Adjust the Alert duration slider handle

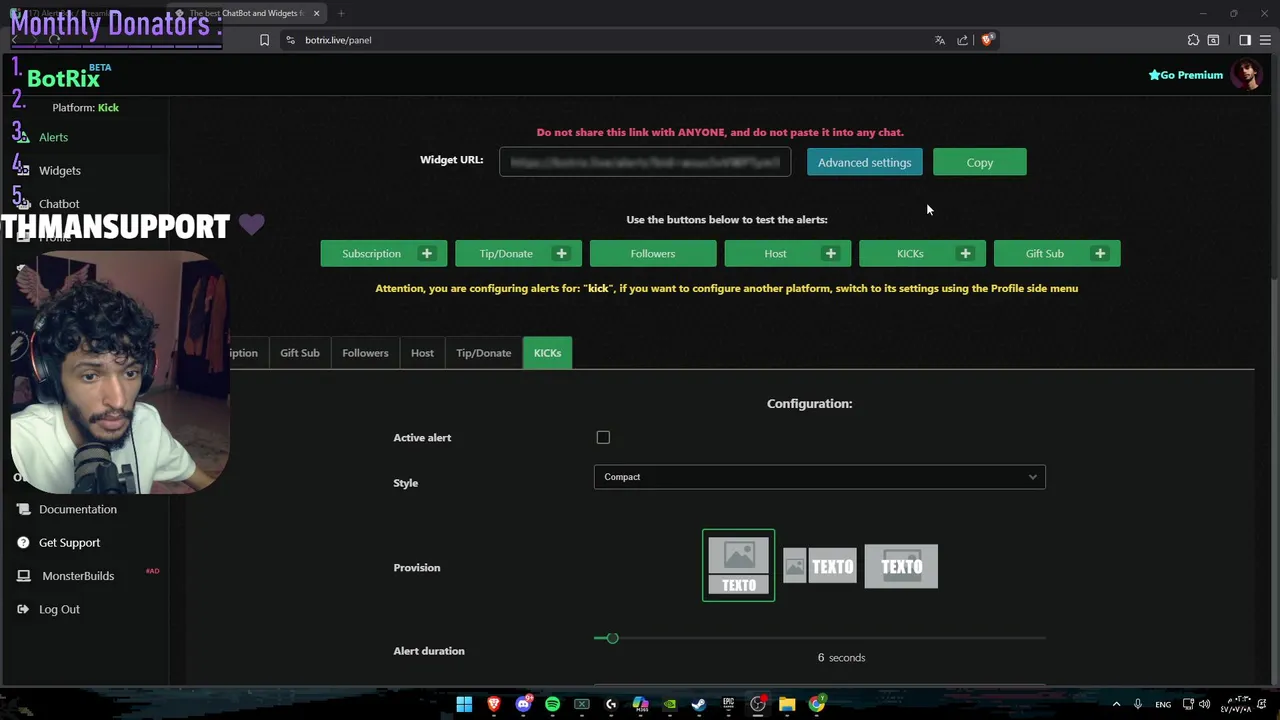(612, 638)
